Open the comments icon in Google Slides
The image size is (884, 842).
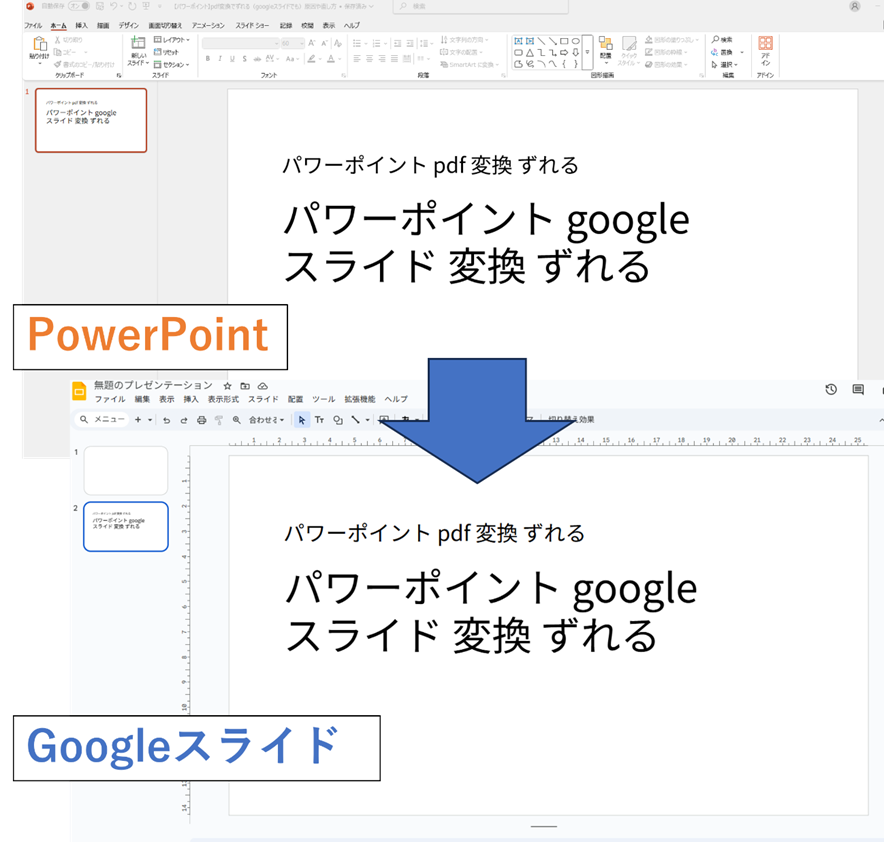coord(858,390)
